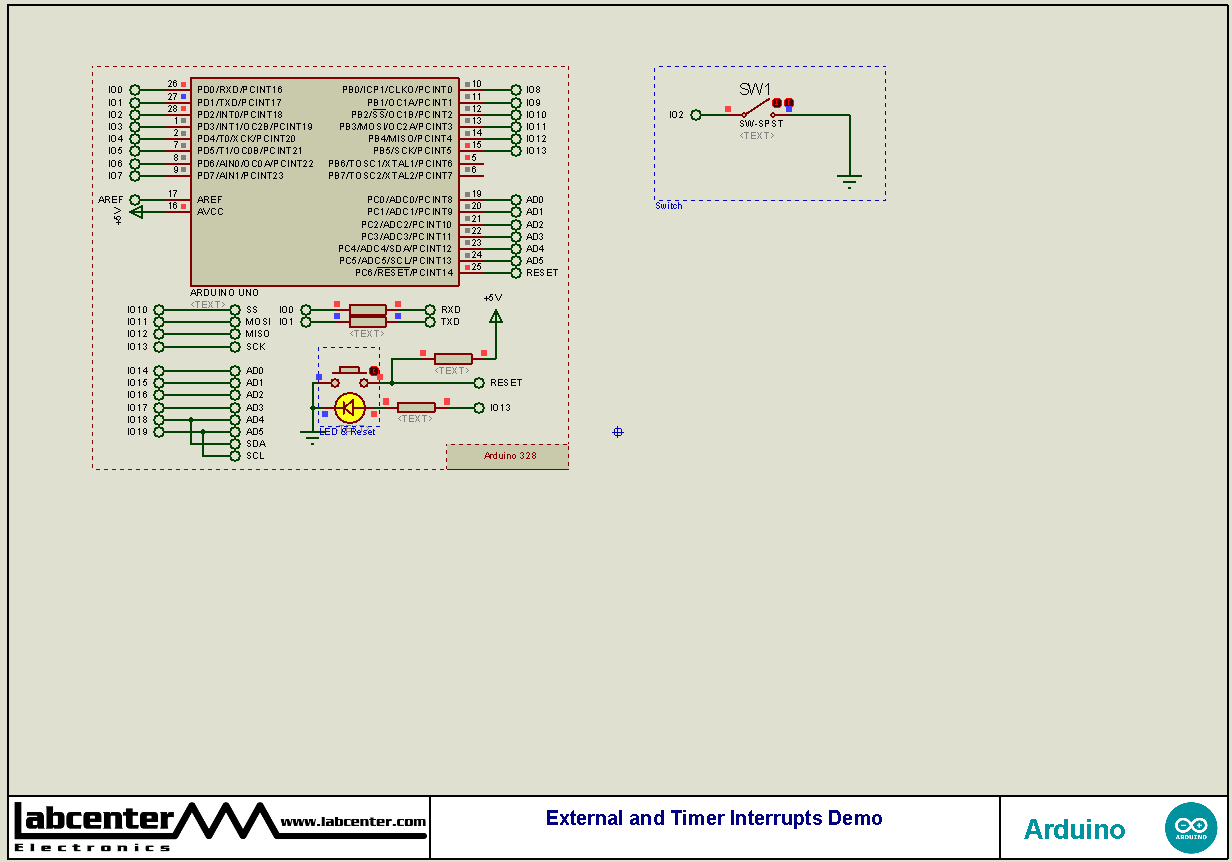Click the ground symbol below SW1

pyautogui.click(x=848, y=178)
